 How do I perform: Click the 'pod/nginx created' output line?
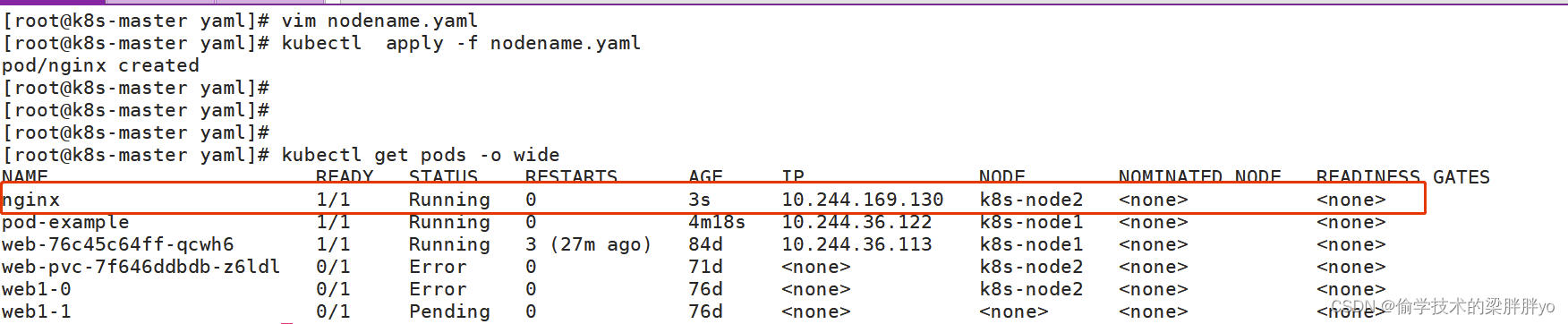(x=100, y=65)
